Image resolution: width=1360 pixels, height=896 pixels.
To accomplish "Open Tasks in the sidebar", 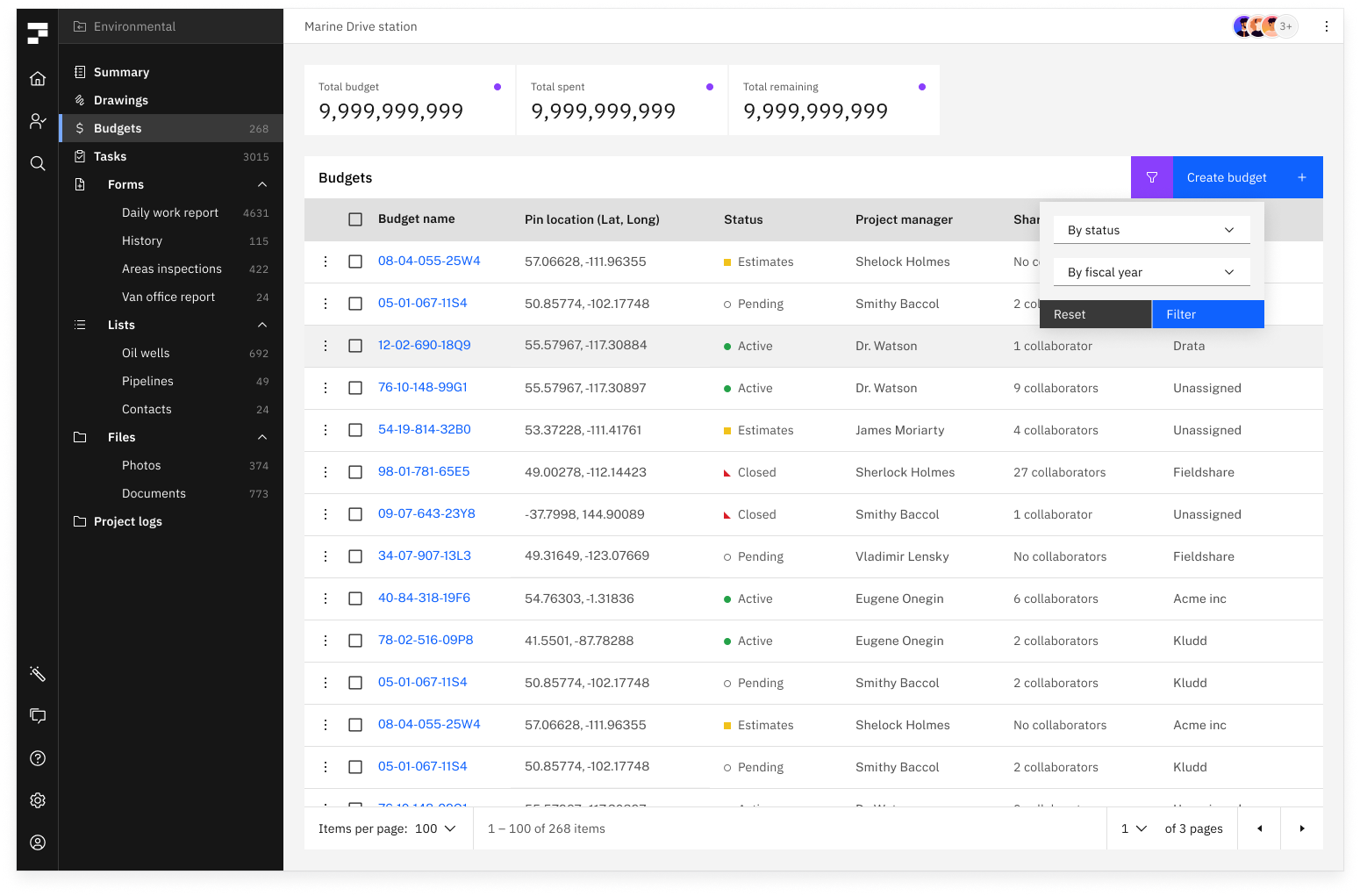I will coord(111,156).
